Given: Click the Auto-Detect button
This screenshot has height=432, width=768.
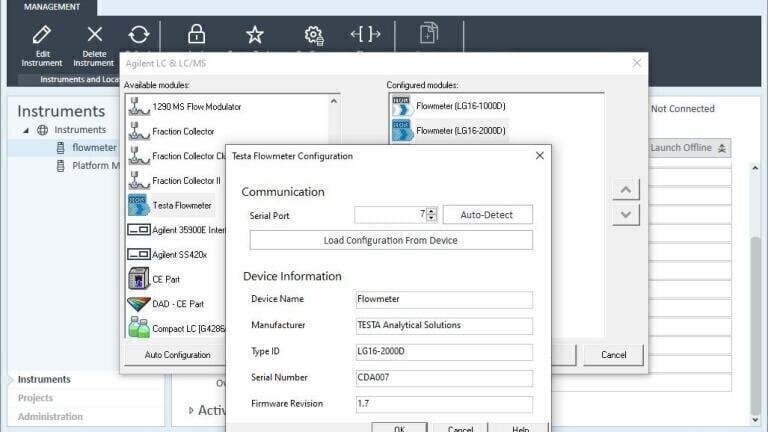Looking at the screenshot, I should (487, 215).
